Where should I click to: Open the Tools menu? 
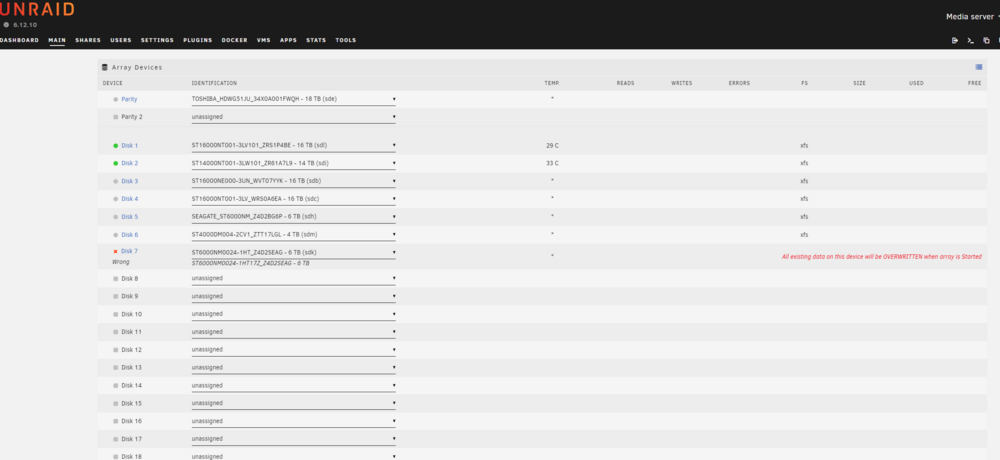pyautogui.click(x=346, y=40)
